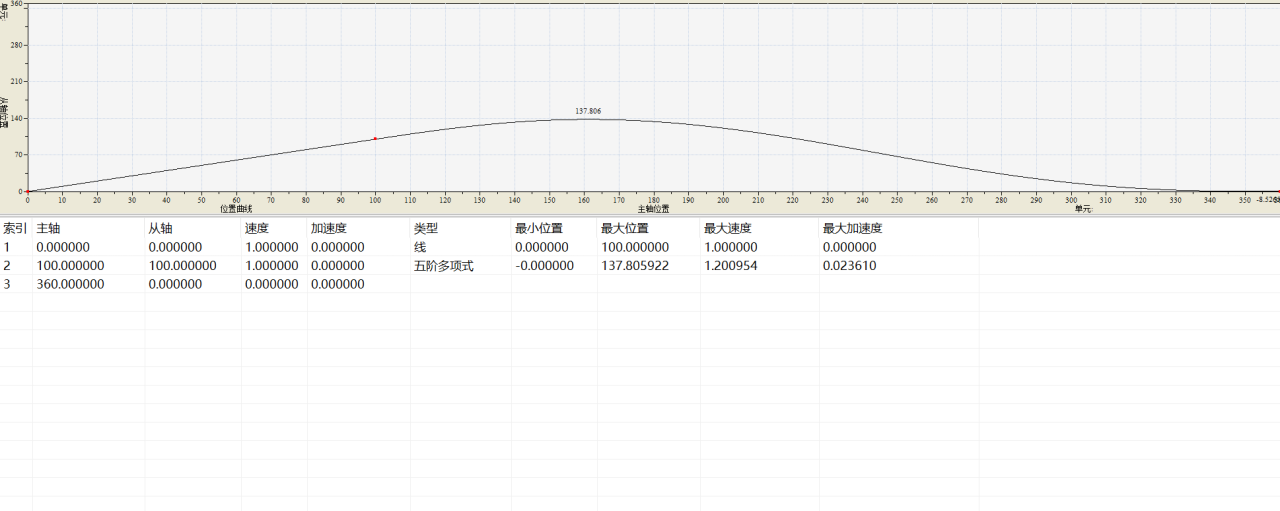The height and width of the screenshot is (511, 1280).
Task: Click the 最大速度 value 1.200954
Action: [x=730, y=266]
